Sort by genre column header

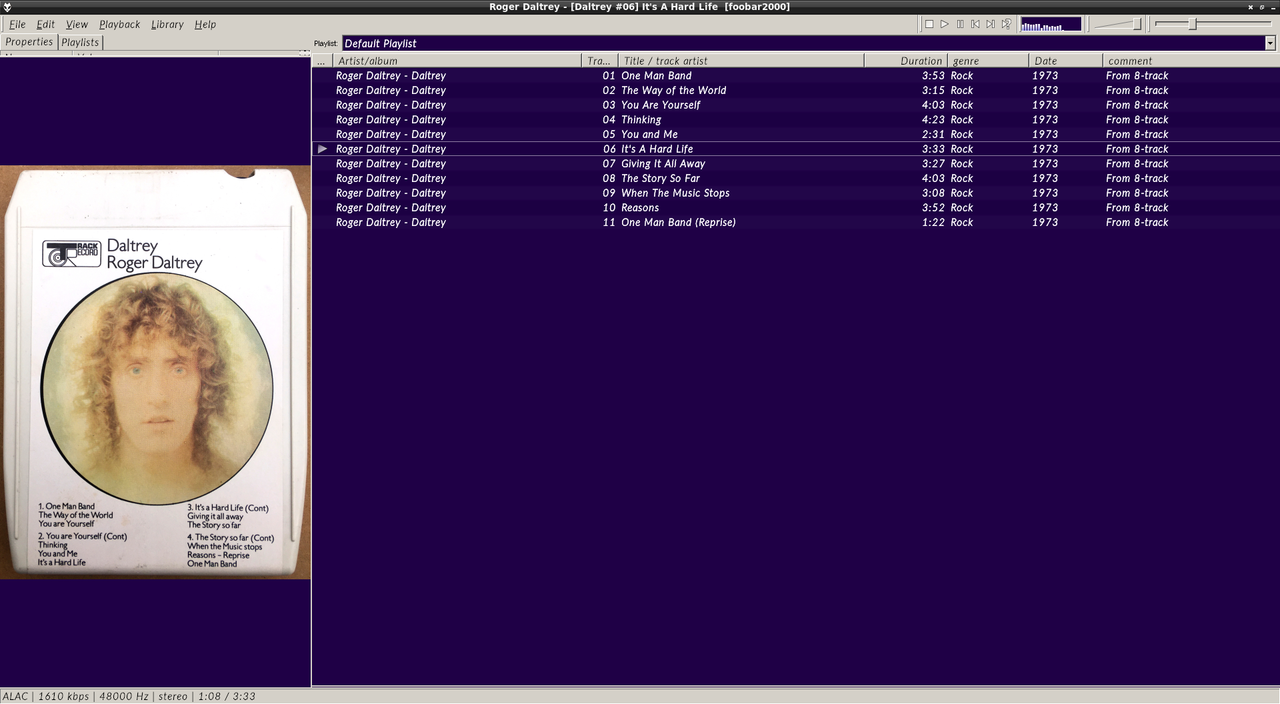coord(988,61)
